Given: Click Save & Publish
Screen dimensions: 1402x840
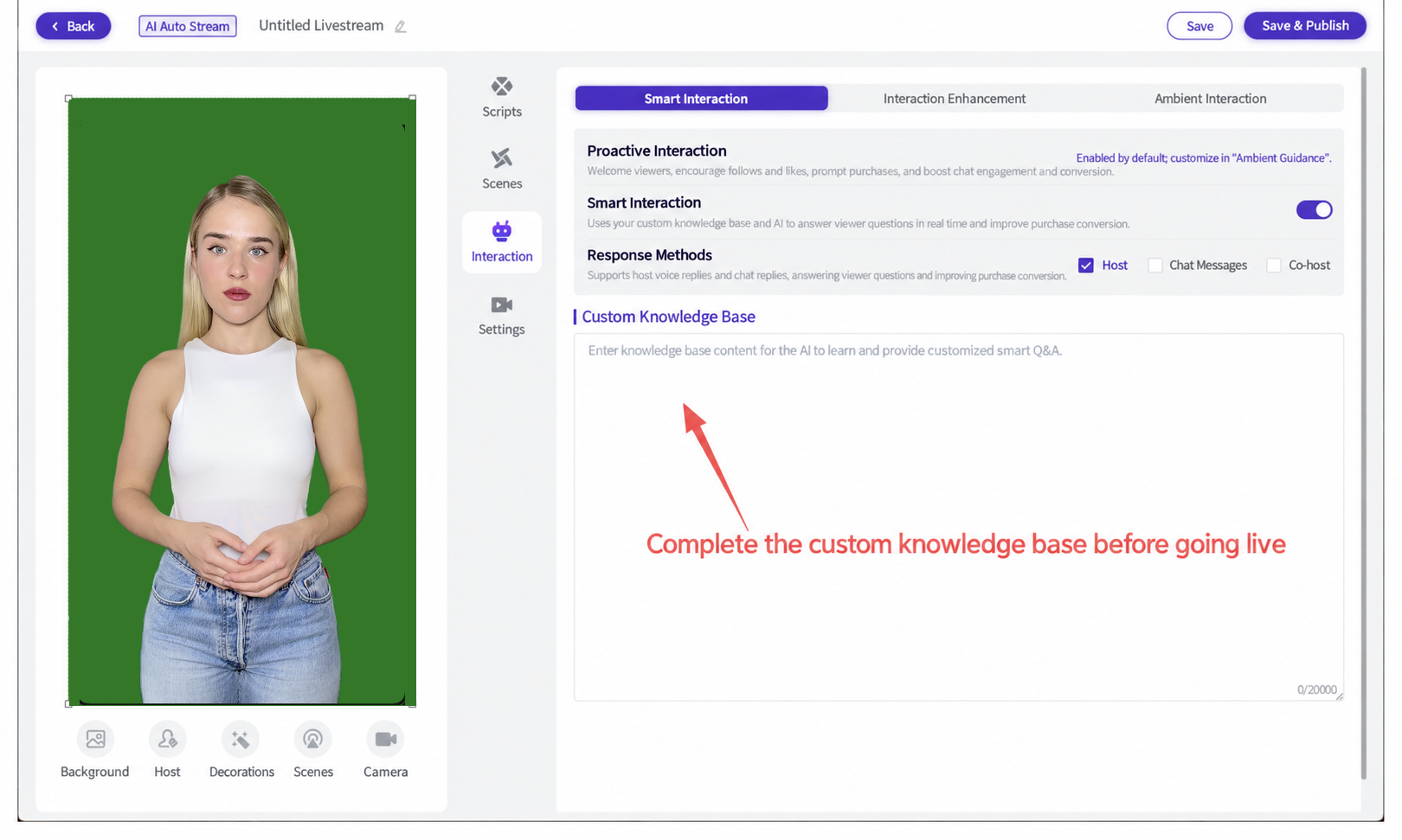Looking at the screenshot, I should [x=1305, y=26].
